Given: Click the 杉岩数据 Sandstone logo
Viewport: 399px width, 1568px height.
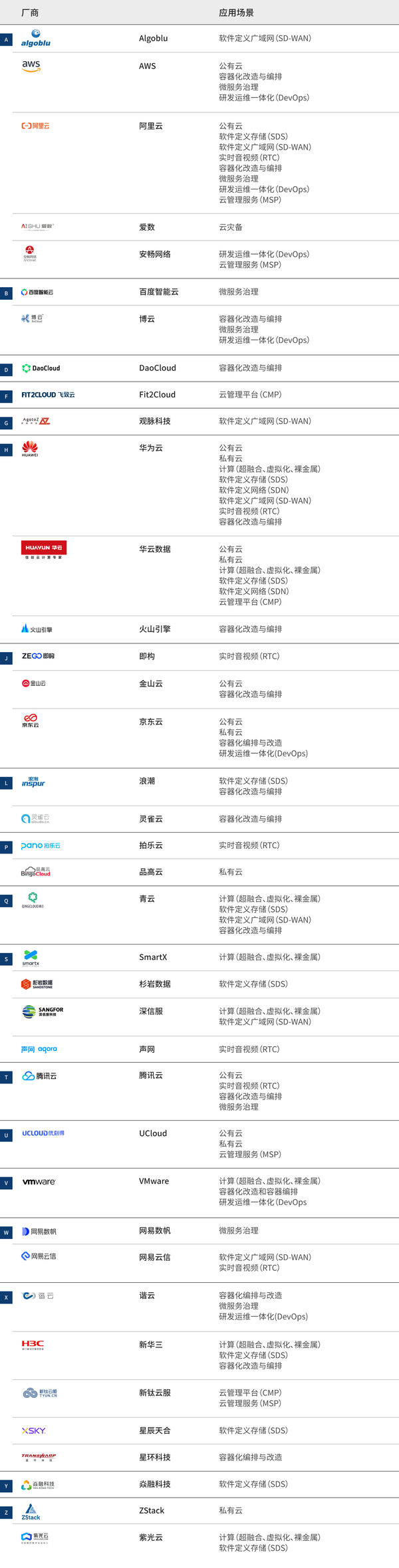Looking at the screenshot, I should 37,984.
